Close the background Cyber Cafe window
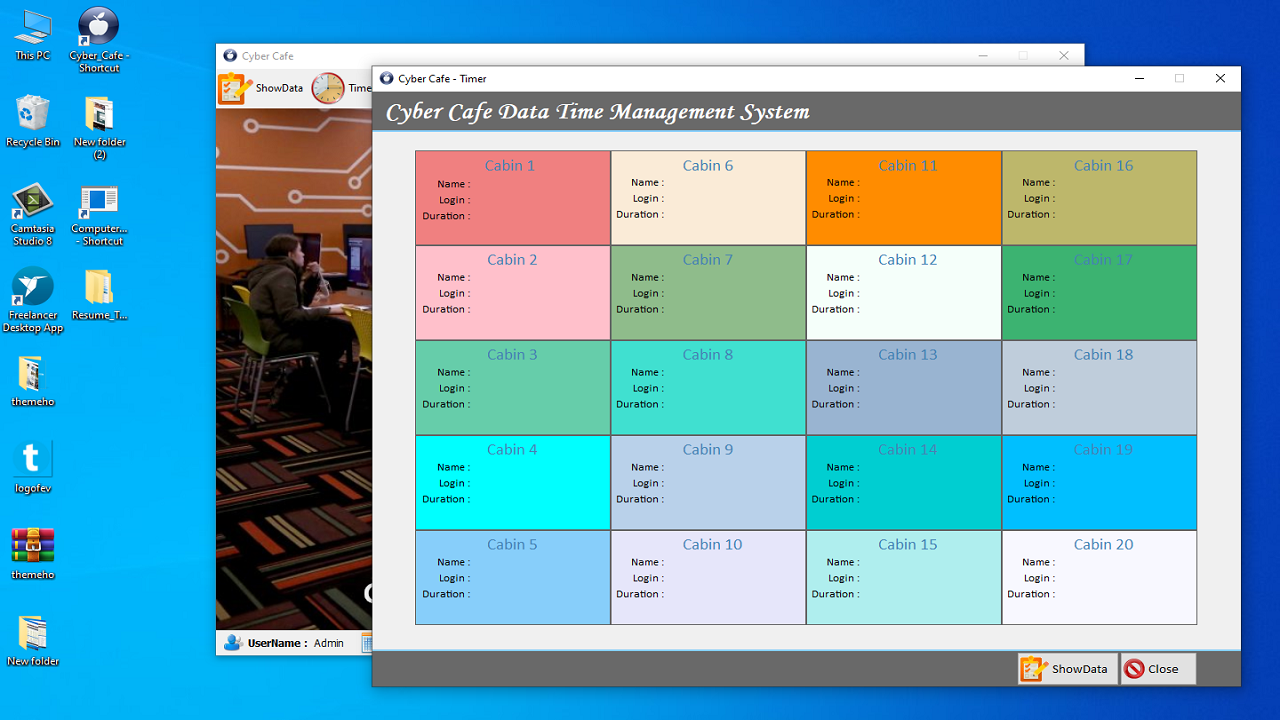 click(x=1064, y=56)
